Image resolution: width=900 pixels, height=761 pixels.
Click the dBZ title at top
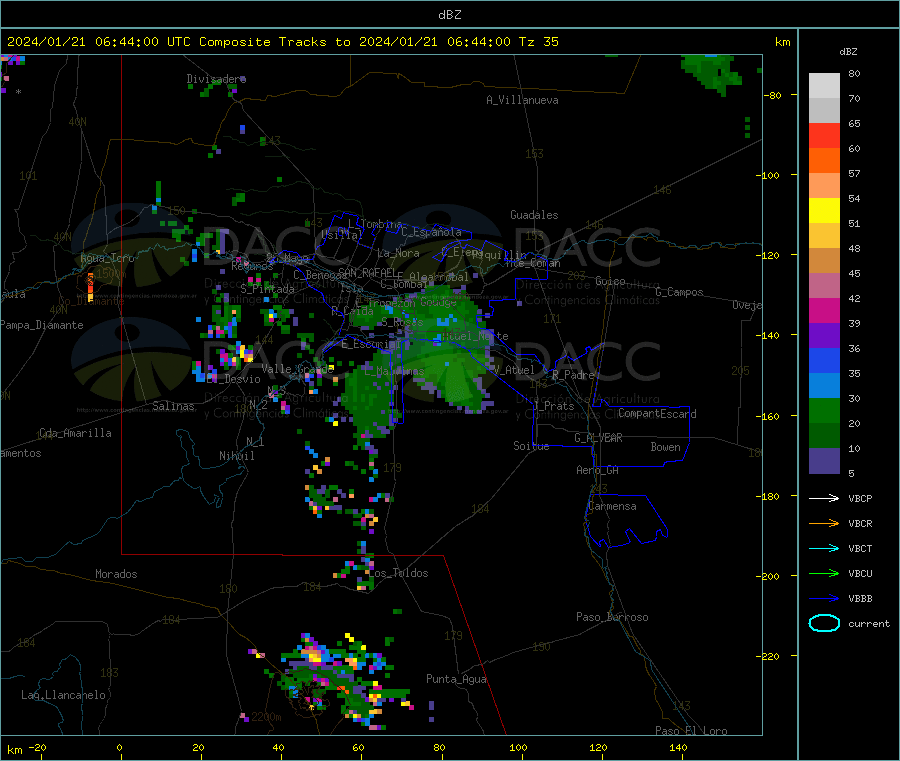tap(449, 15)
